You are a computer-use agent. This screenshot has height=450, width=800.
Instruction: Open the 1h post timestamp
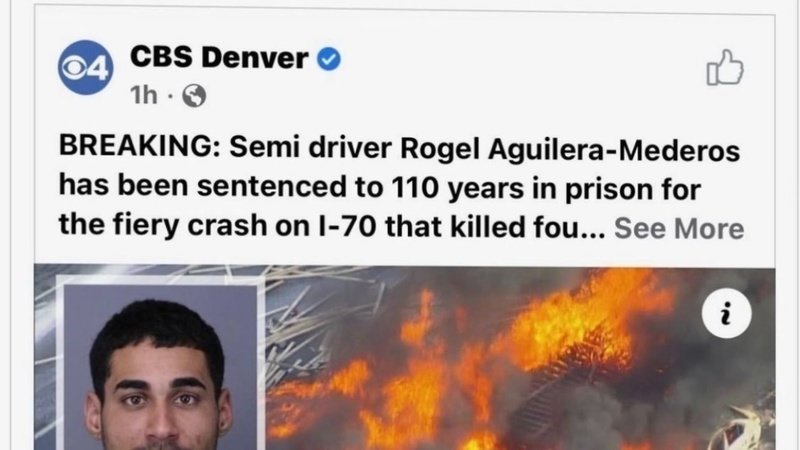(143, 95)
